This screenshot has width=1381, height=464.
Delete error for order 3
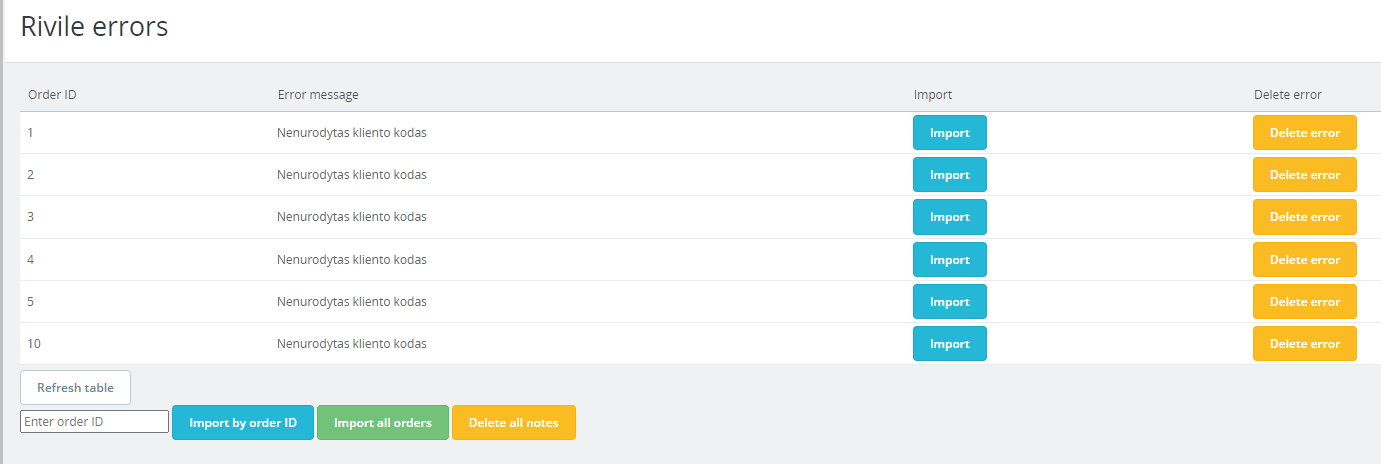pyautogui.click(x=1304, y=217)
